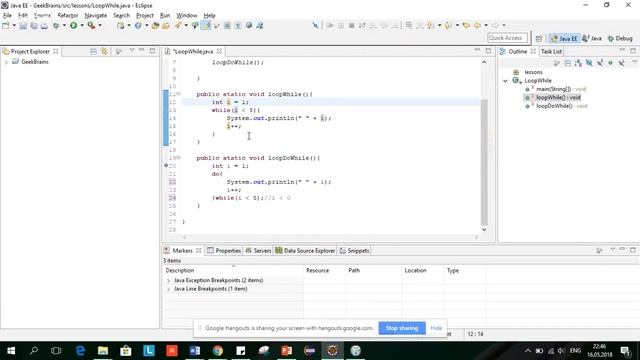Open the Project menu
The height and width of the screenshot is (360, 640).
click(x=145, y=16)
